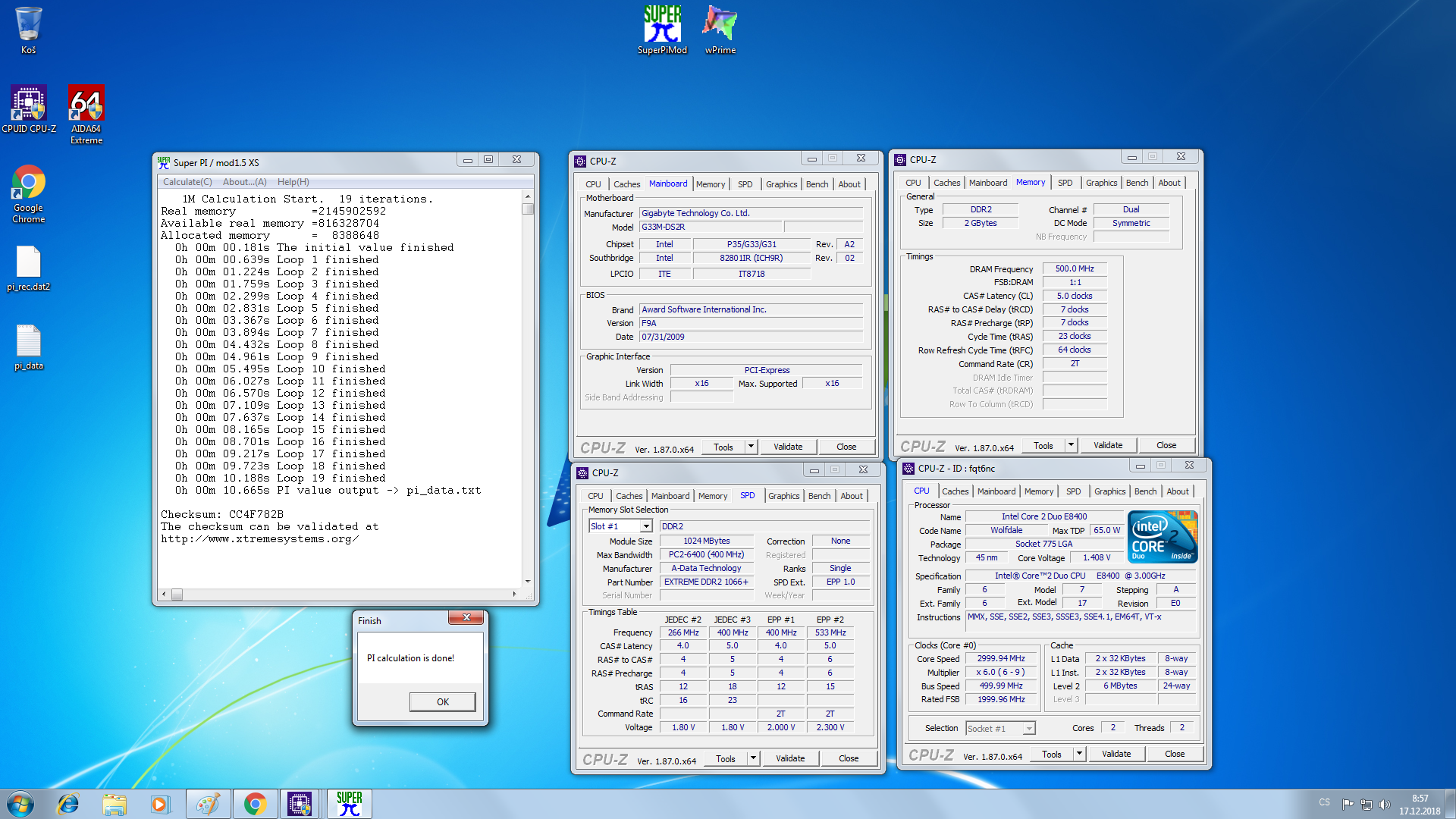Select pi_rec.dat2 file icon
Image resolution: width=1456 pixels, height=819 pixels.
pyautogui.click(x=29, y=269)
